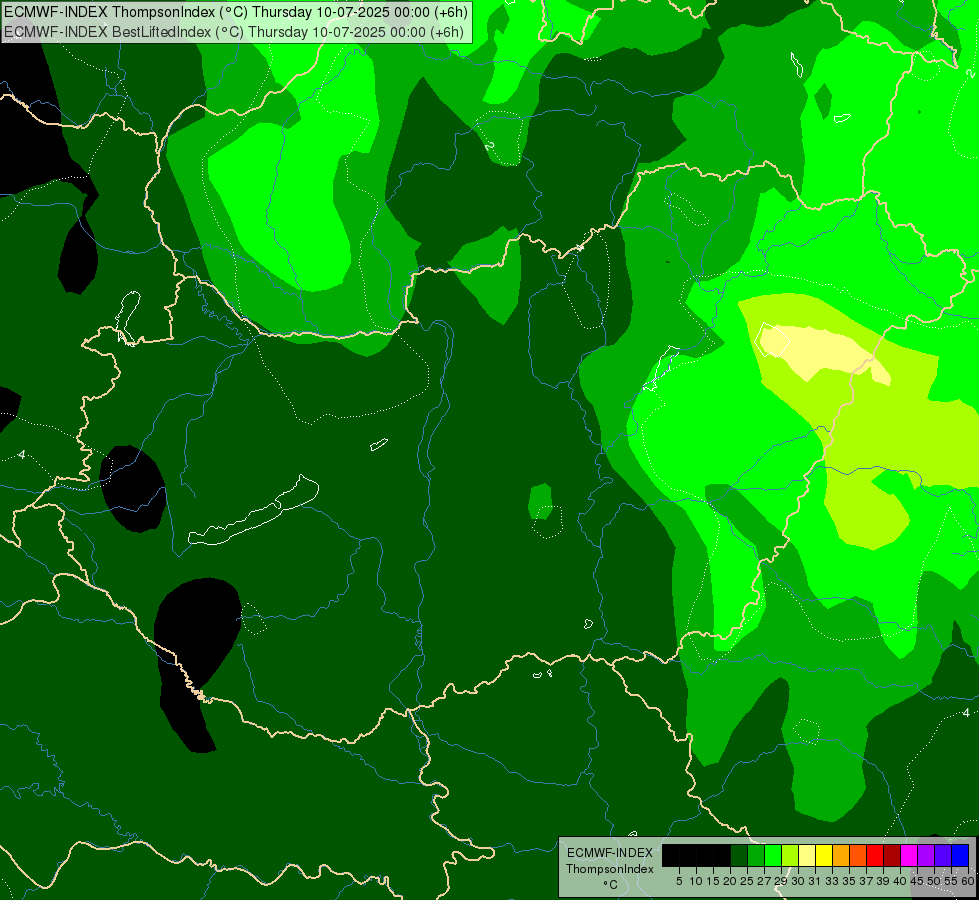
Task: Select the blue 55–60 legend swatch
Action: click(960, 855)
